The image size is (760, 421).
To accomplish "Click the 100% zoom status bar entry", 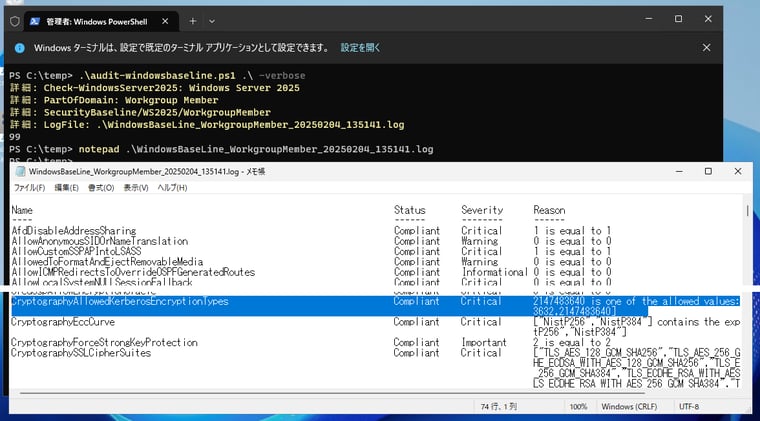I will pyautogui.click(x=578, y=407).
